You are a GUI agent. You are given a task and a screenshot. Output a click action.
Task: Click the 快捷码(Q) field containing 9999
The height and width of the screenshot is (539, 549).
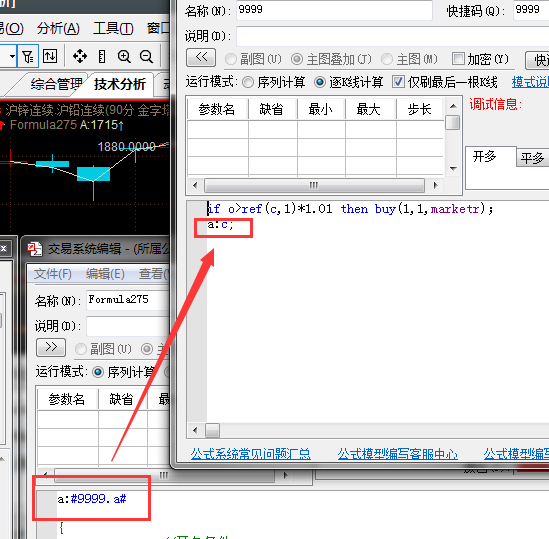[x=531, y=10]
